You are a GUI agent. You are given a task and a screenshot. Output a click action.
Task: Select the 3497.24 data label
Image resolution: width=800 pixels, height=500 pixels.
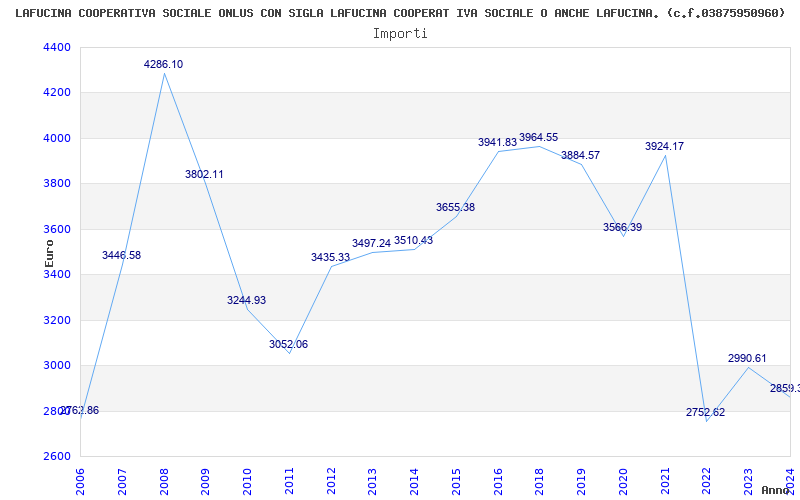[371, 243]
